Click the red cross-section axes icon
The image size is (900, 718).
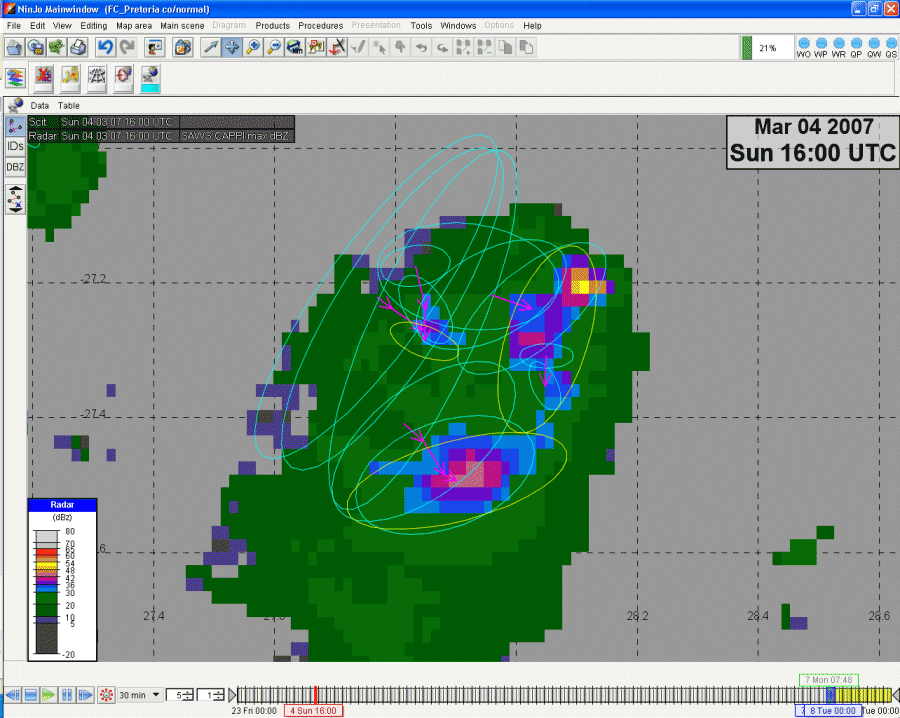click(x=338, y=48)
